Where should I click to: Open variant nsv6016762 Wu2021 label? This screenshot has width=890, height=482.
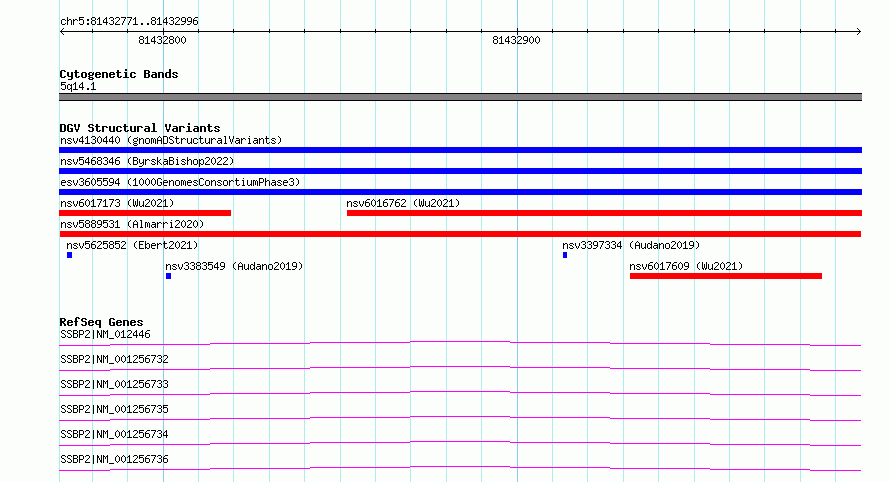point(403,203)
